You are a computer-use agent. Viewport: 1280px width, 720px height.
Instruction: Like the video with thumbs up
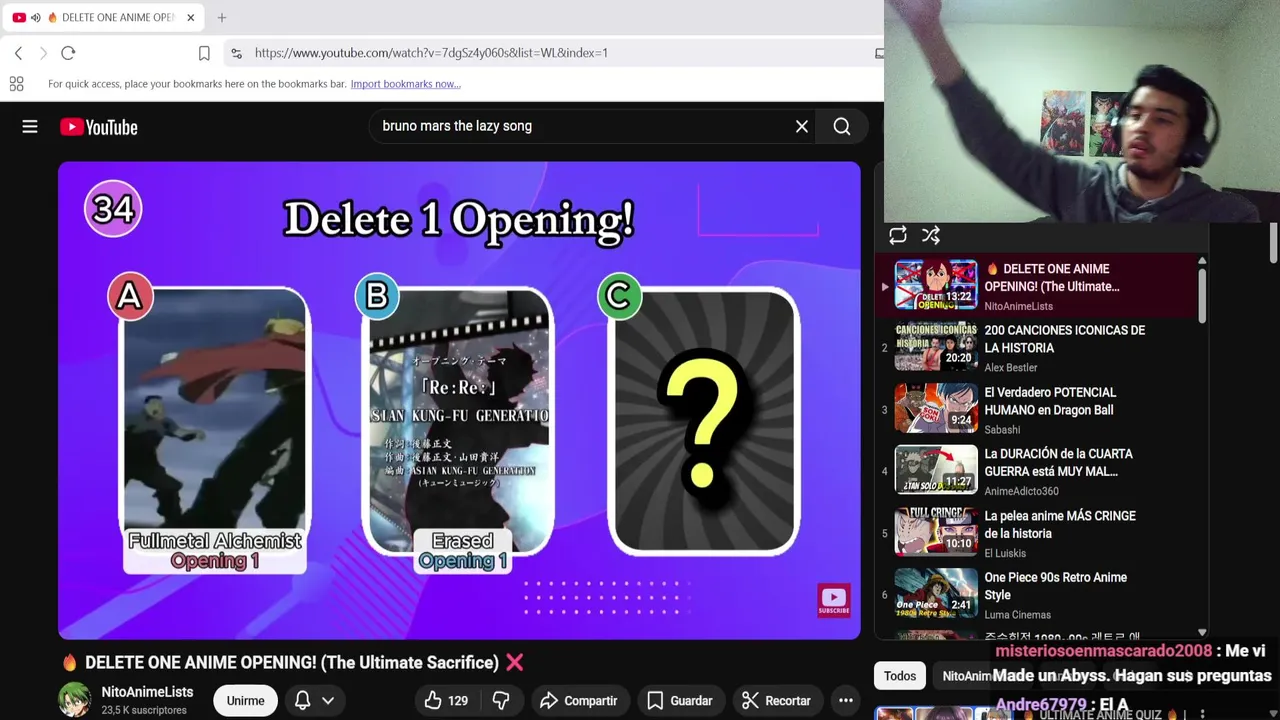click(446, 701)
